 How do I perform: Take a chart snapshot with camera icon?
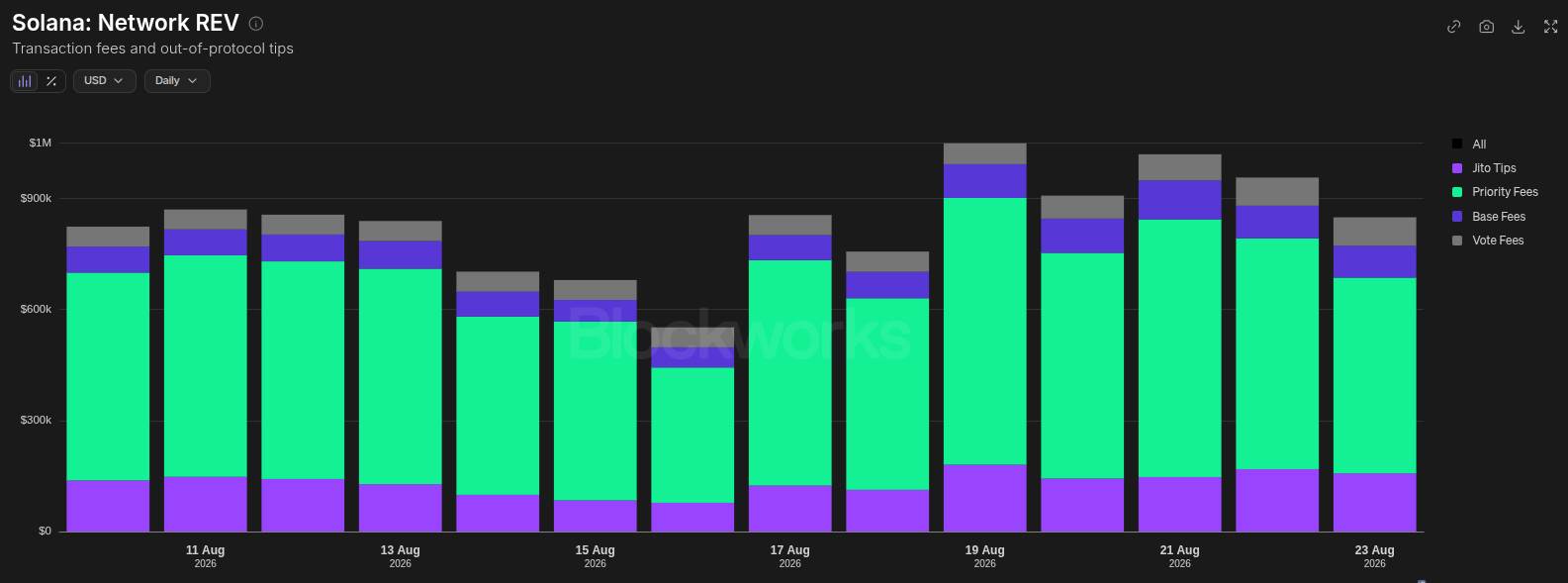1486,27
